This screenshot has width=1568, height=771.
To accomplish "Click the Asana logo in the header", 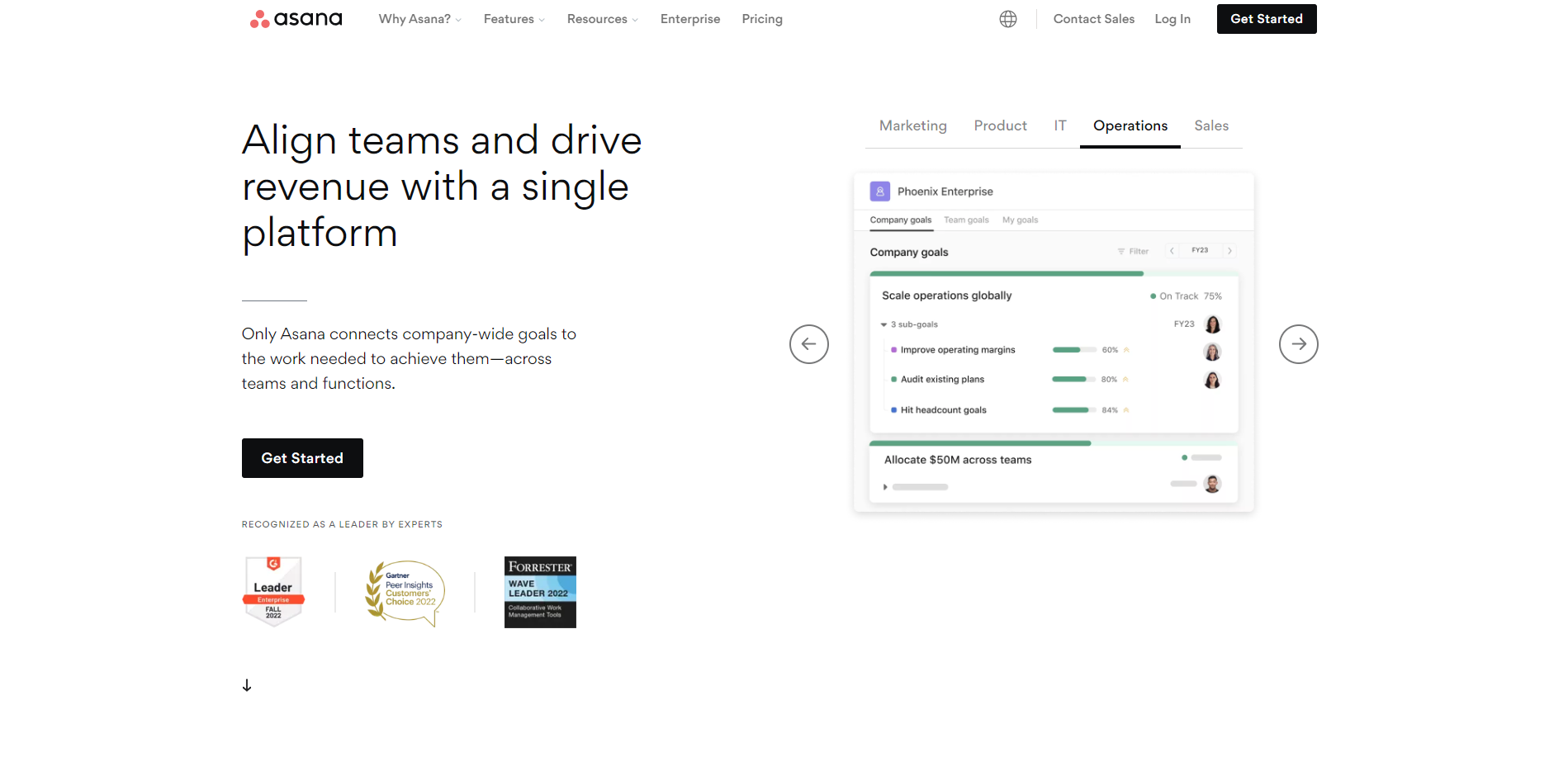I will point(295,18).
